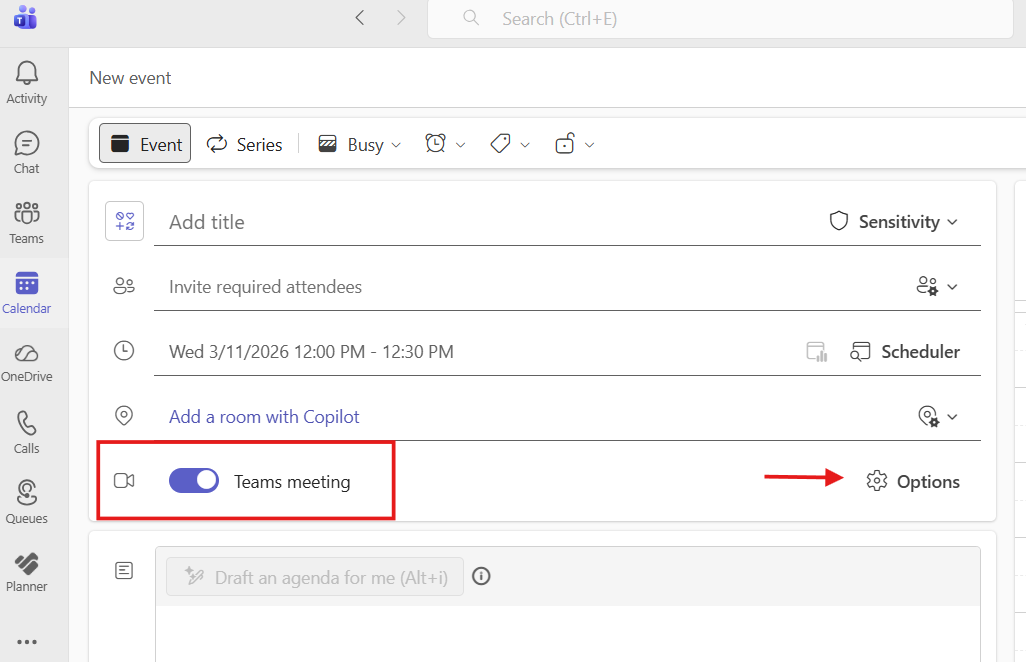
Task: Open the Scheduler assistant
Action: (x=905, y=351)
